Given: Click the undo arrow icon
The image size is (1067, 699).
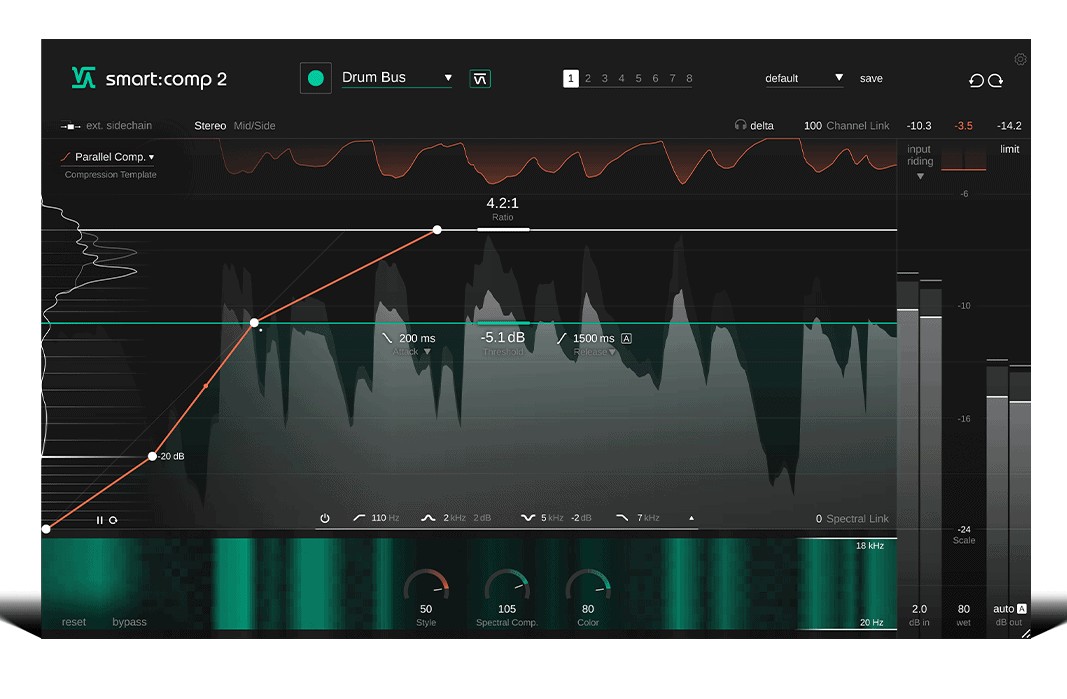Looking at the screenshot, I should [x=976, y=80].
